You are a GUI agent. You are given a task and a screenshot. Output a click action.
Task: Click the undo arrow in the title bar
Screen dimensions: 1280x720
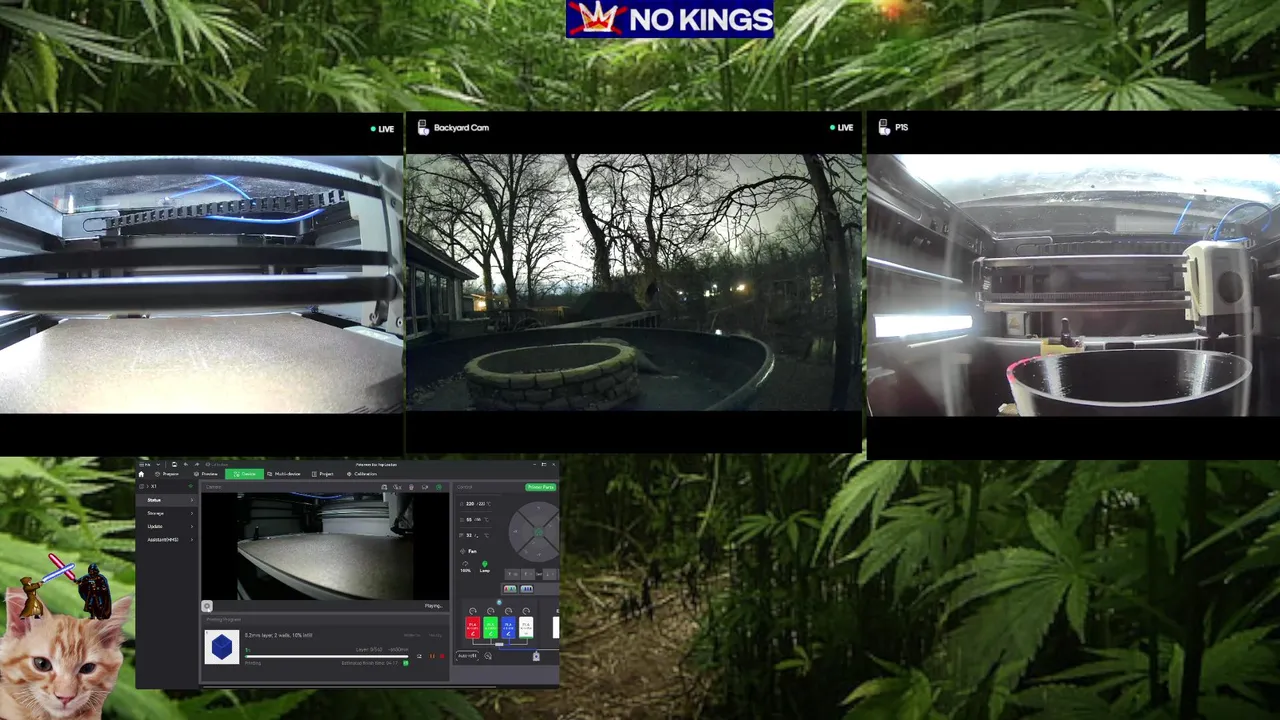click(x=185, y=464)
